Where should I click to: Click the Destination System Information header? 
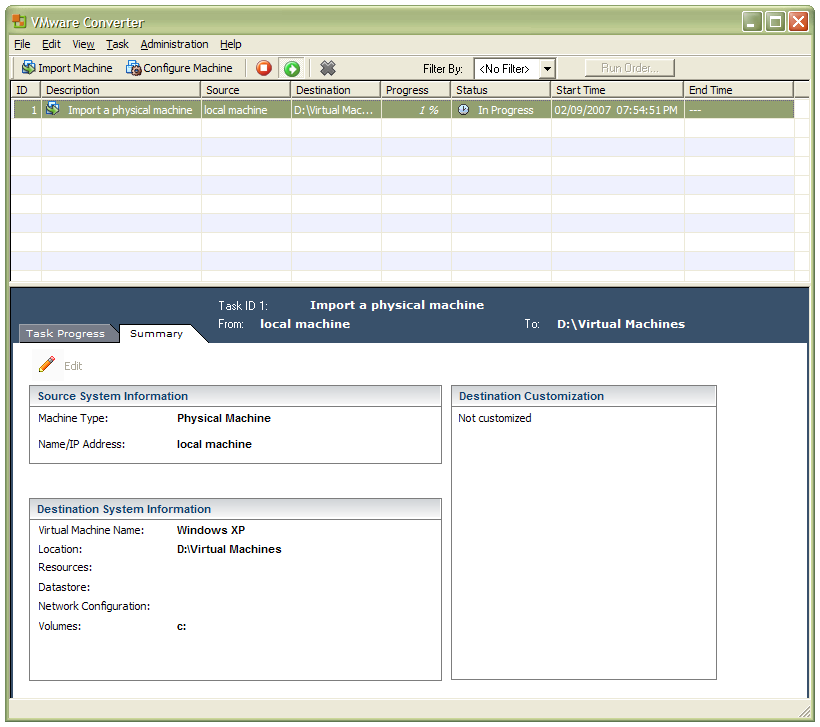[x=235, y=509]
